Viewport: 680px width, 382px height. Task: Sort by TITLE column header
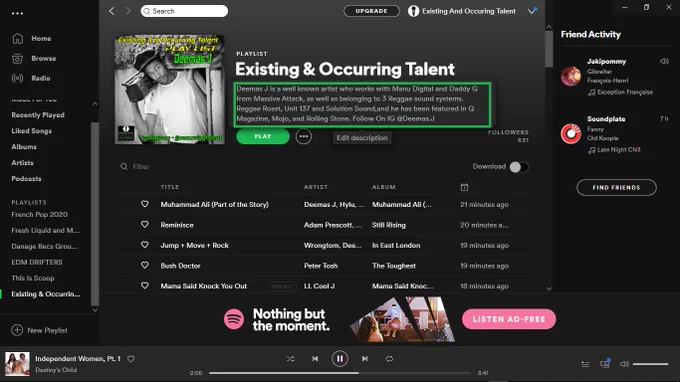[x=170, y=187]
